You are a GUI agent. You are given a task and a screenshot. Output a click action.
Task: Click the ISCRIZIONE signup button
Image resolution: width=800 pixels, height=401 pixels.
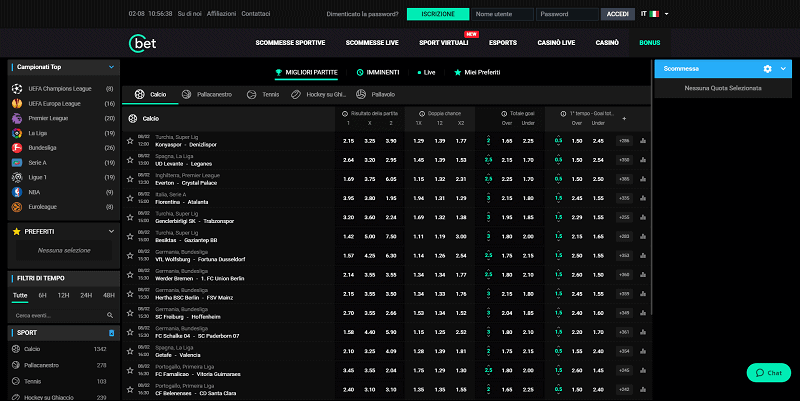[438, 14]
